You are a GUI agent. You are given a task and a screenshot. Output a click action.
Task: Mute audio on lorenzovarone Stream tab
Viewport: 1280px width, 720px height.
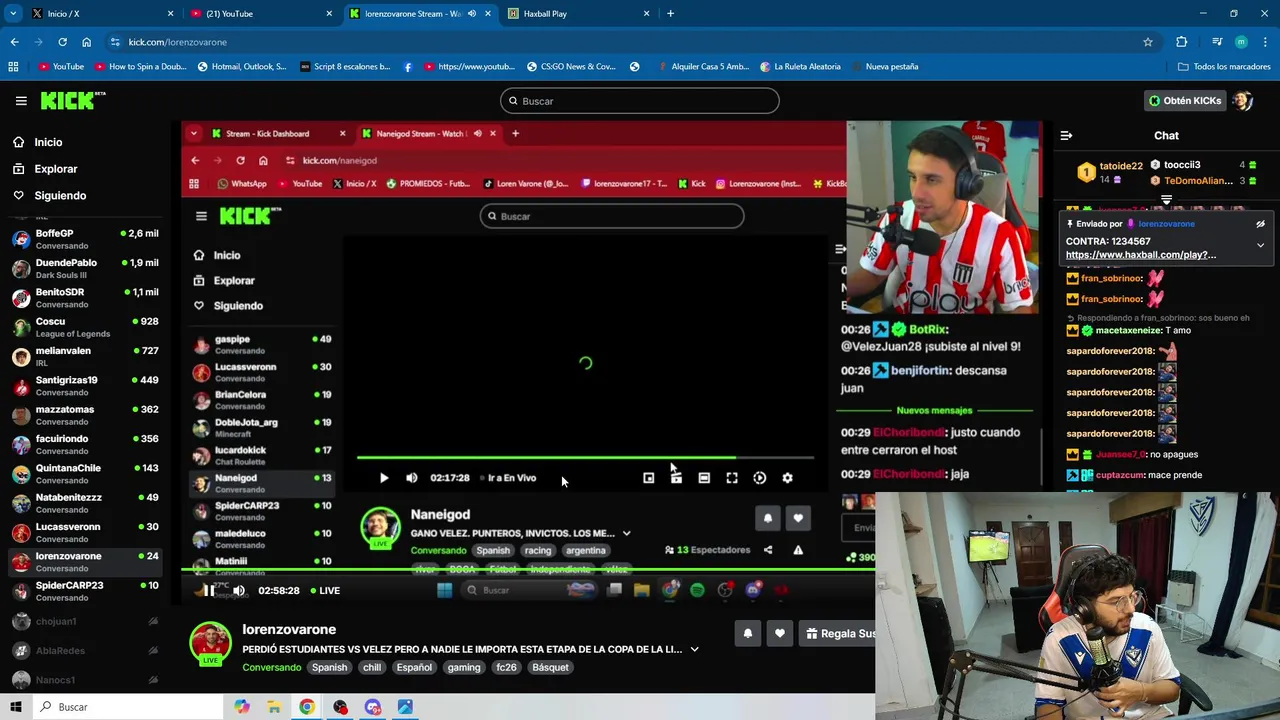pos(472,14)
